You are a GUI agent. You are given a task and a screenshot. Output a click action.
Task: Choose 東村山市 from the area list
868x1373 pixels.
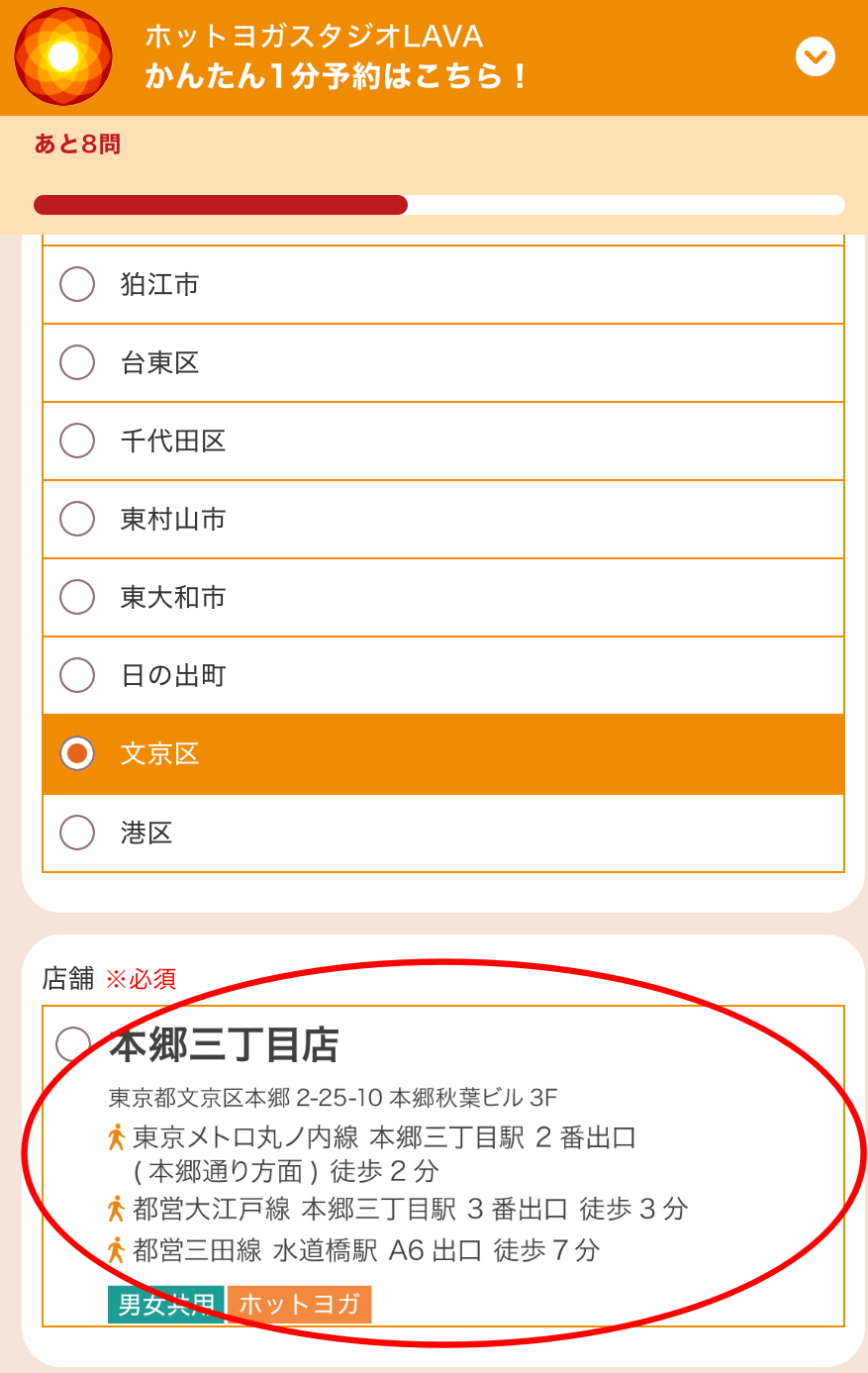(x=443, y=519)
